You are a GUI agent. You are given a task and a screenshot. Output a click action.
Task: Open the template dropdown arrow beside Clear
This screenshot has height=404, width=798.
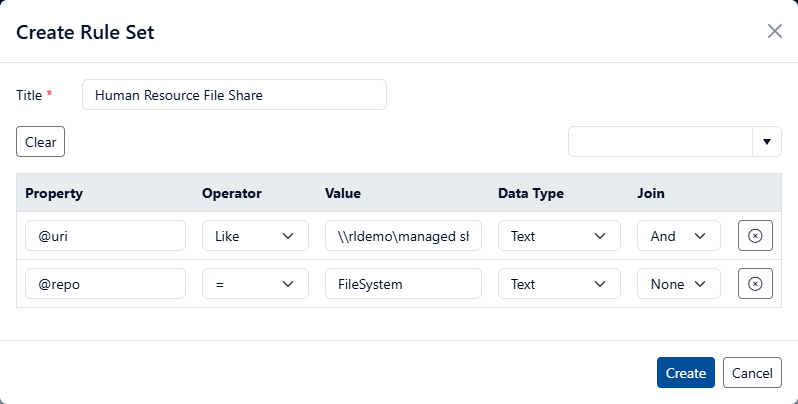coord(766,142)
